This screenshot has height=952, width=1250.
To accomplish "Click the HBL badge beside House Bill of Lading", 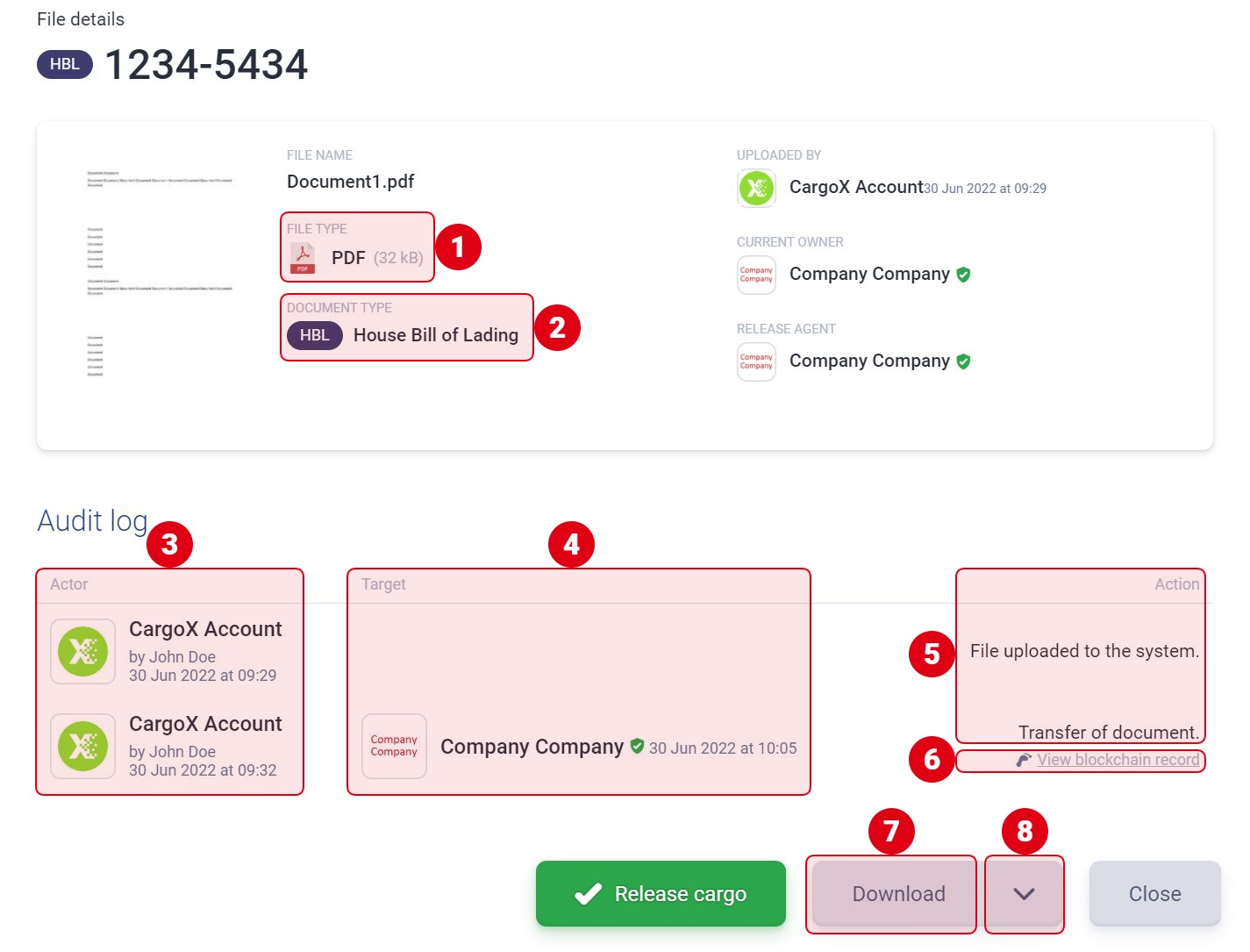I will click(x=315, y=335).
